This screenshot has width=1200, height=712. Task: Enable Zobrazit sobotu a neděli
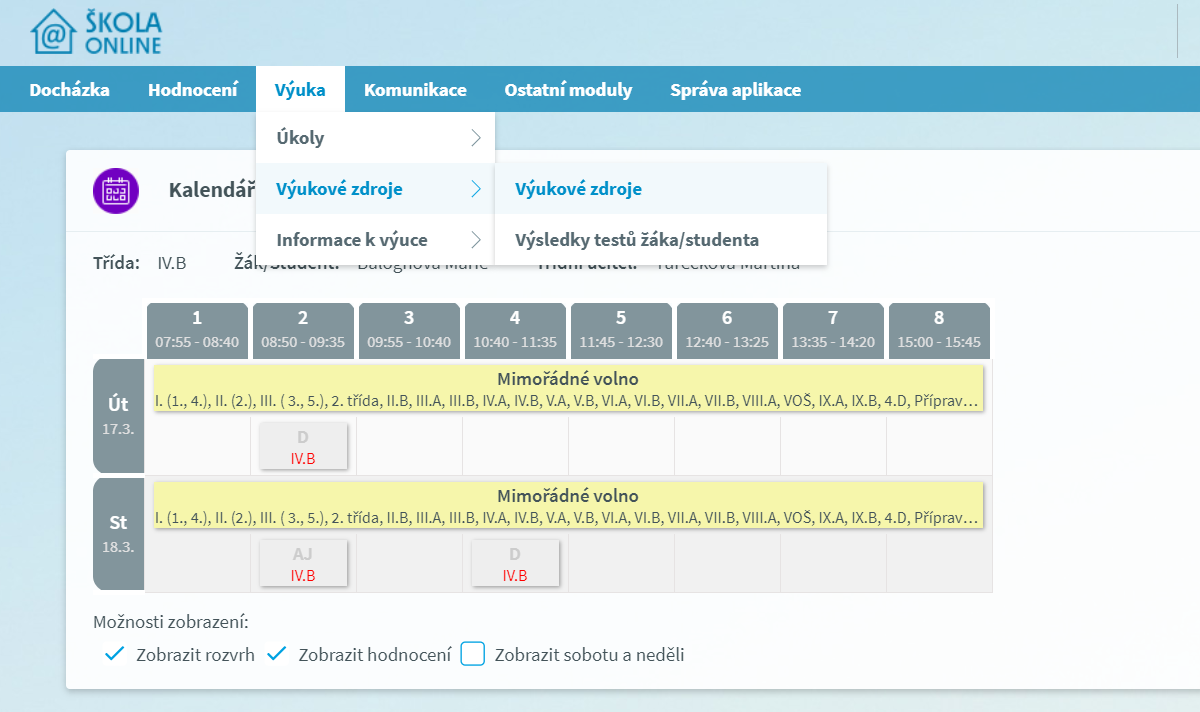pos(472,653)
